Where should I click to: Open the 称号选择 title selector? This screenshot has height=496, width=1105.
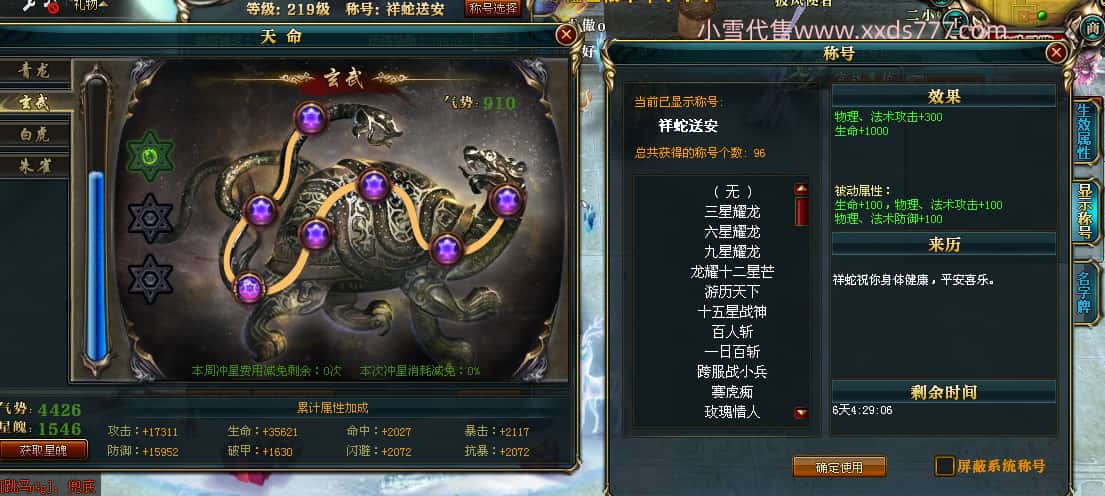pyautogui.click(x=493, y=8)
